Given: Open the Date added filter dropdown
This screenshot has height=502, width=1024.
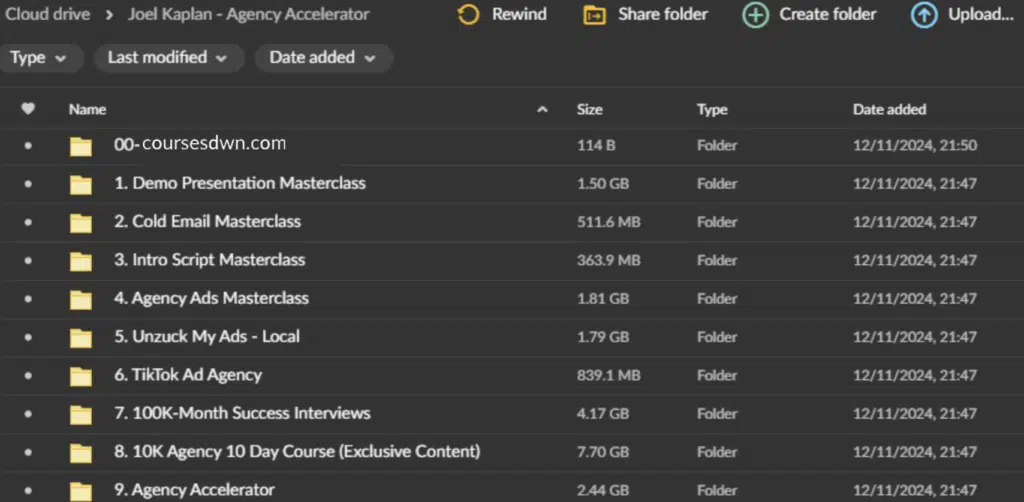Looking at the screenshot, I should 323,58.
